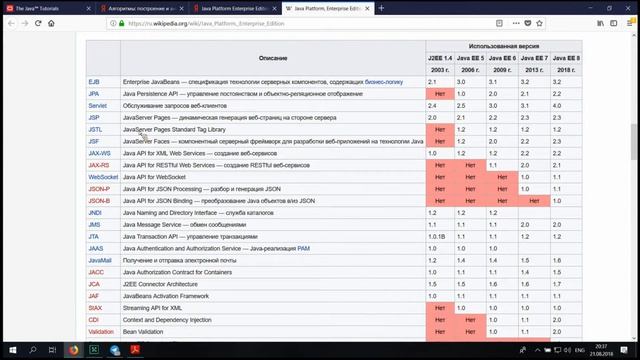640x360 pixels.
Task: Click the J2EE 1.4 column header
Action: [x=440, y=58]
